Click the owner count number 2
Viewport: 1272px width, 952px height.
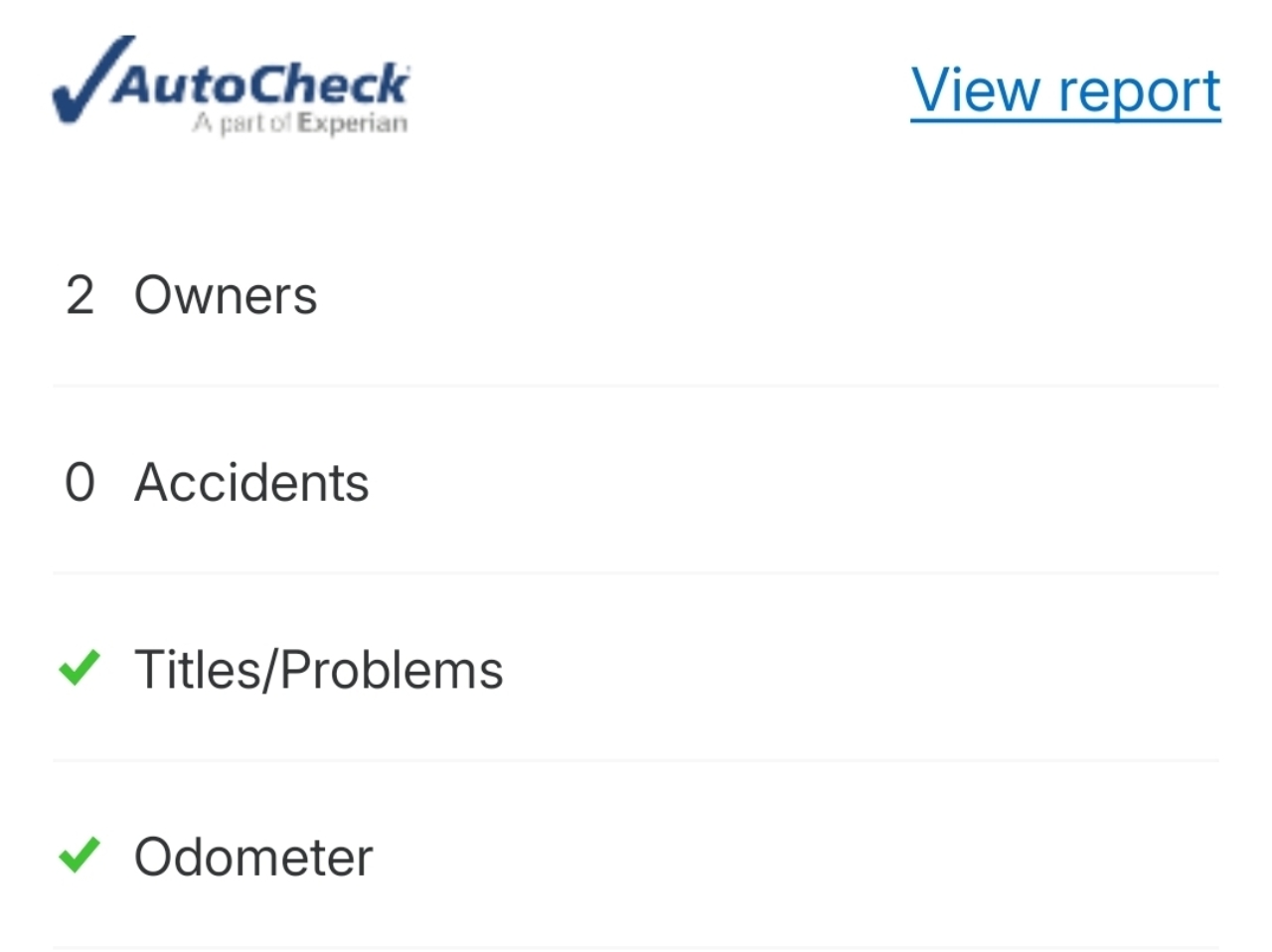79,296
